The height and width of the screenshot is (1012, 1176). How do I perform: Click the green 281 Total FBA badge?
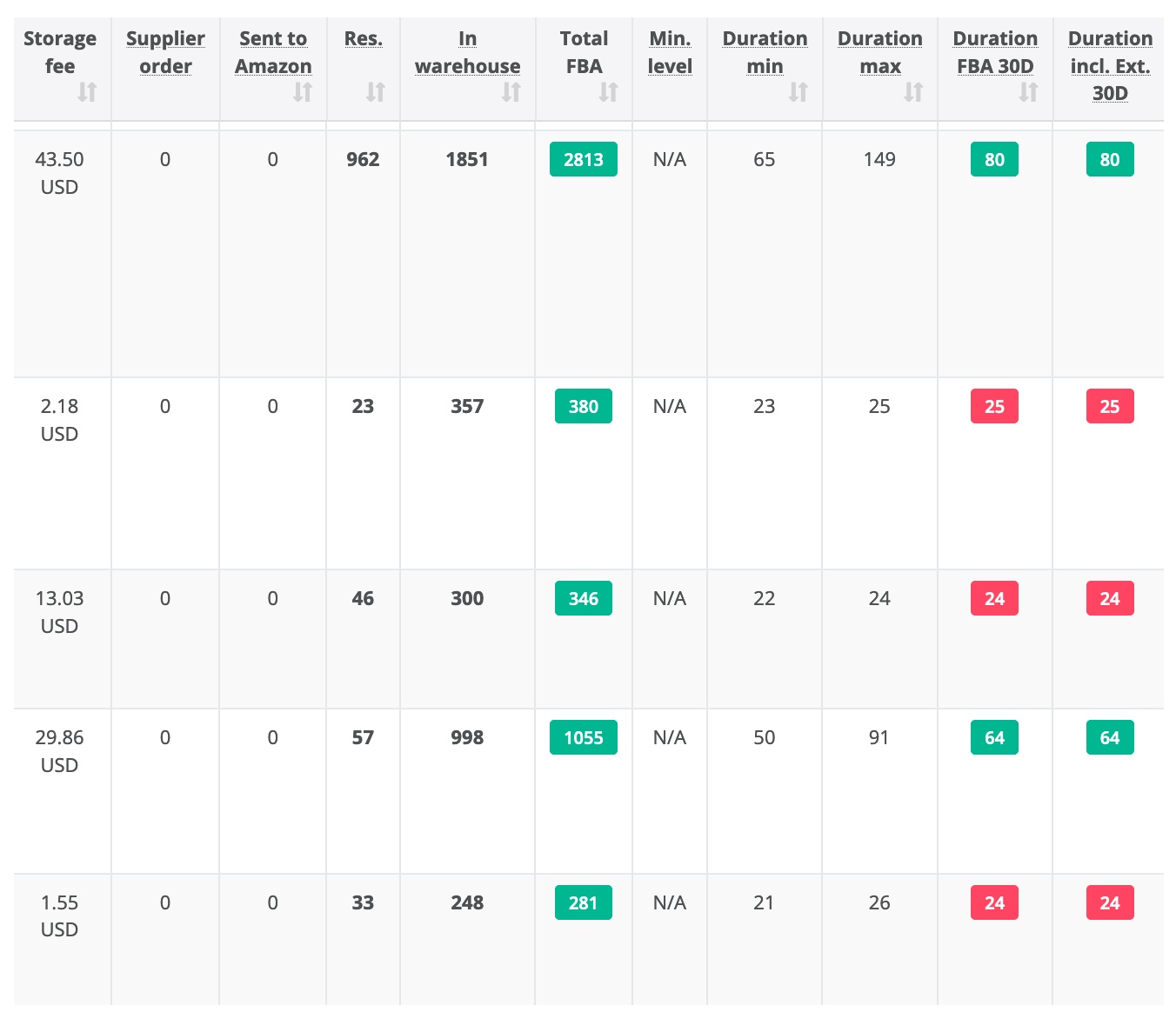(x=583, y=902)
